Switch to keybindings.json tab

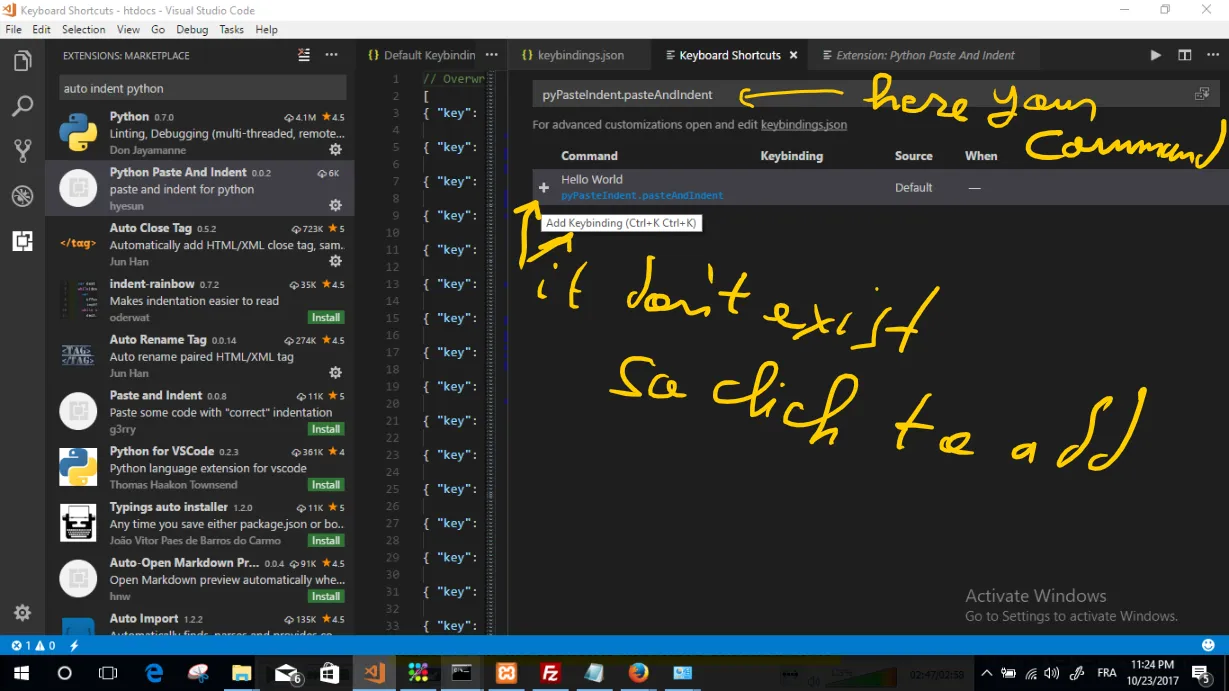tap(580, 56)
